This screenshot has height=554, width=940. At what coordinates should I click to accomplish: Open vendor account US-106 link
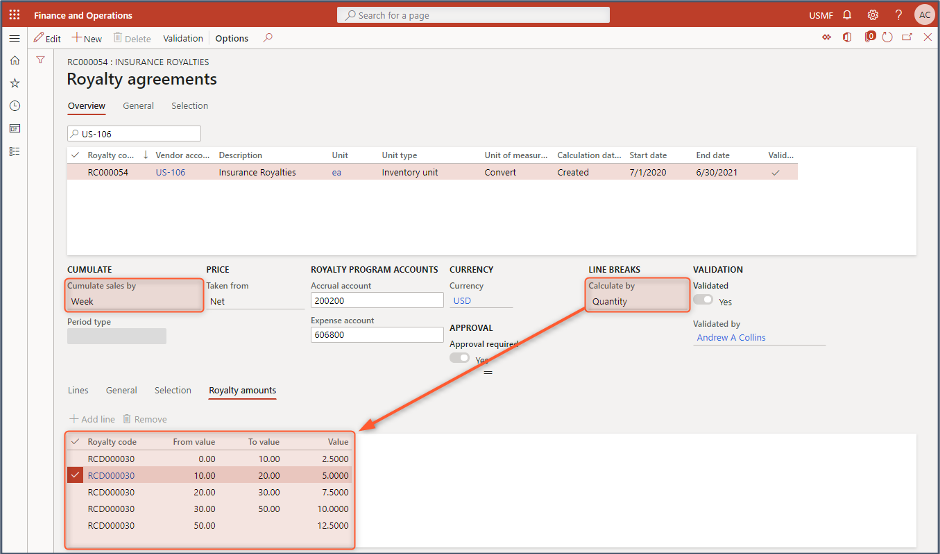coord(170,172)
